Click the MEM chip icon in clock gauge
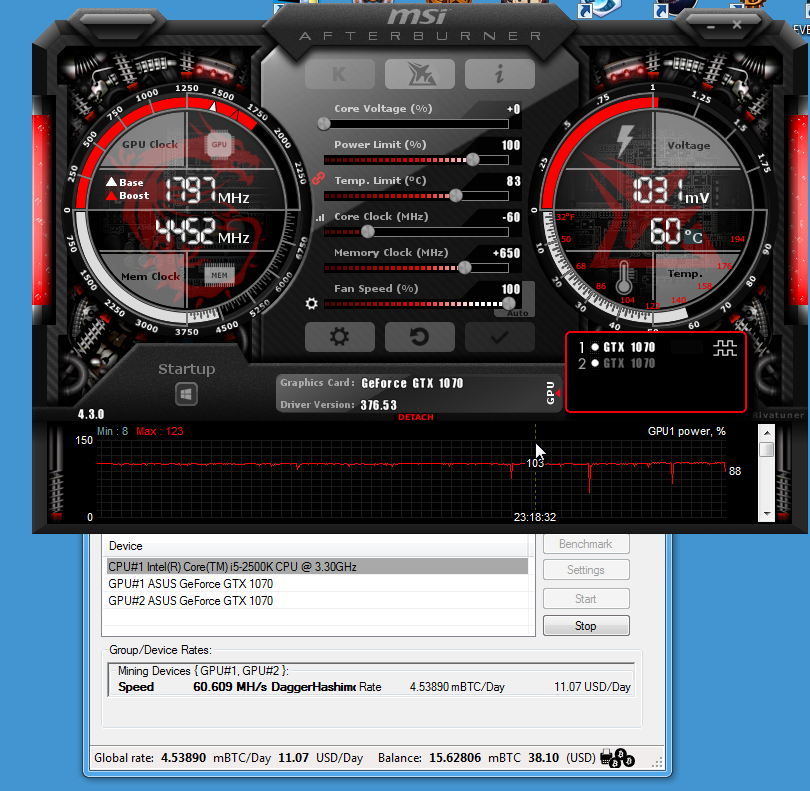Viewport: 810px width, 791px height. pyautogui.click(x=219, y=275)
